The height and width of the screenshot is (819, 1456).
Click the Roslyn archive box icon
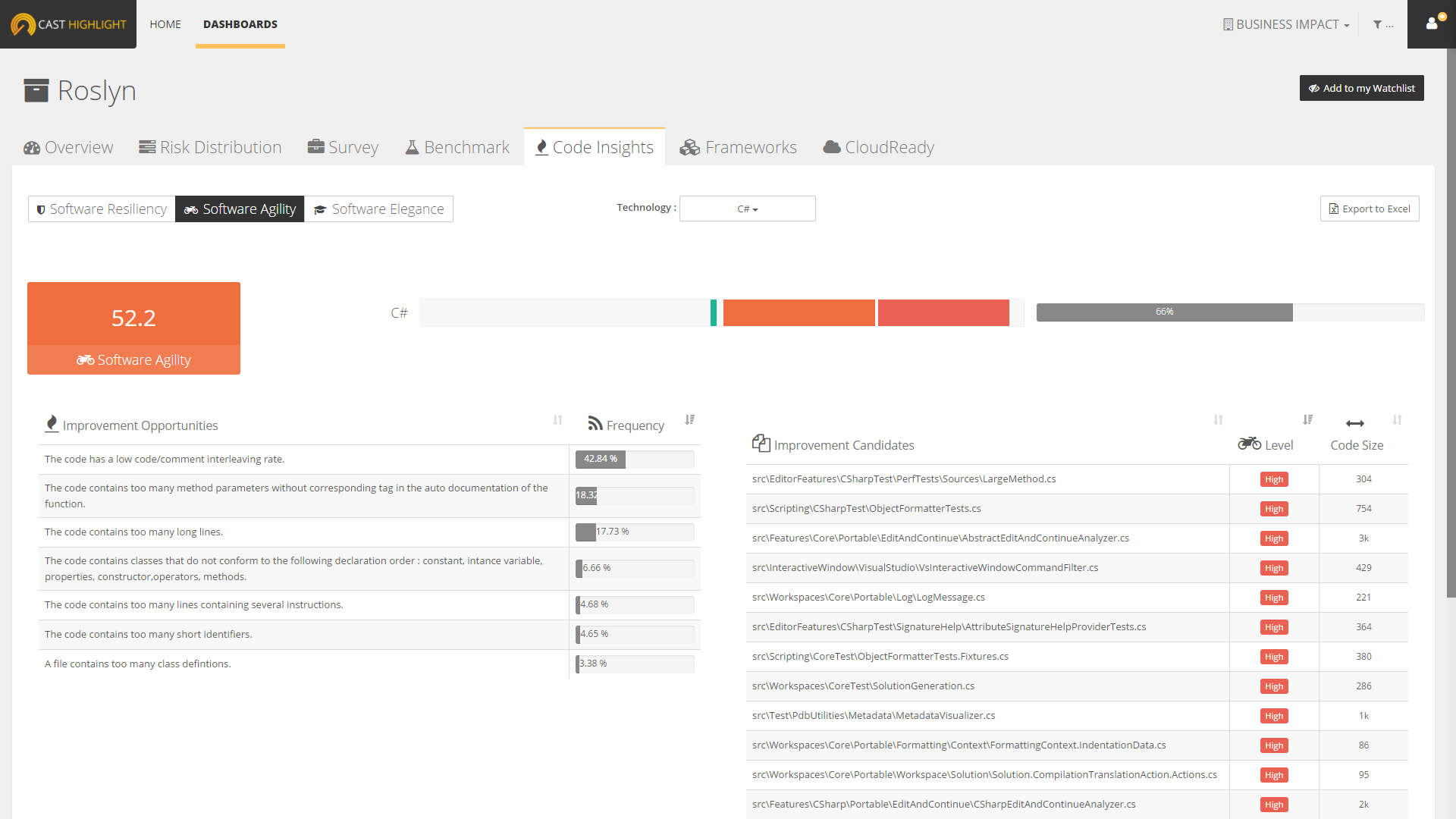pos(36,90)
